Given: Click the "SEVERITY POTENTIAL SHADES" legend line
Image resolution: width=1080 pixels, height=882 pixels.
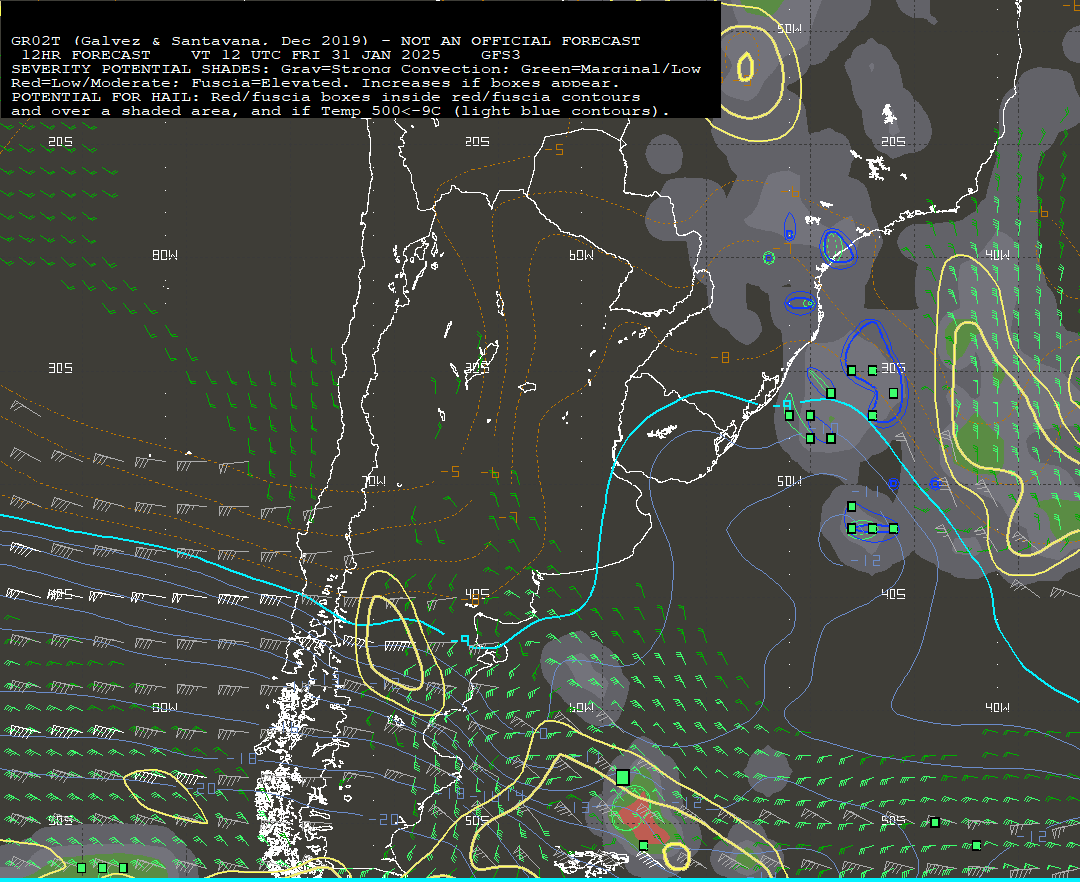Looking at the screenshot, I should pyautogui.click(x=355, y=69).
